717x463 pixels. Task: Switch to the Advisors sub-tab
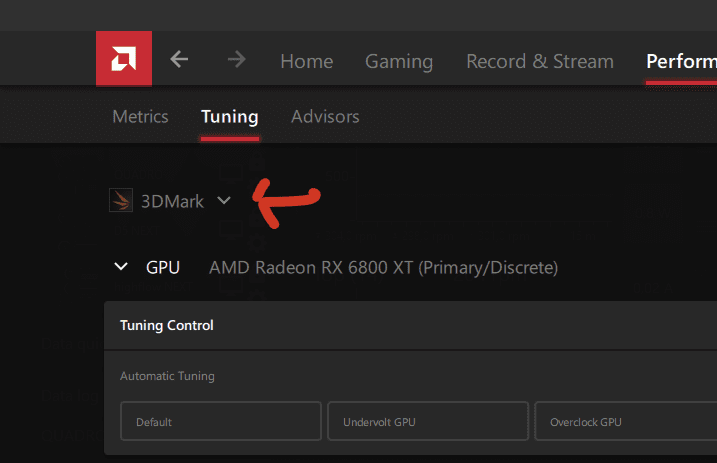click(325, 117)
